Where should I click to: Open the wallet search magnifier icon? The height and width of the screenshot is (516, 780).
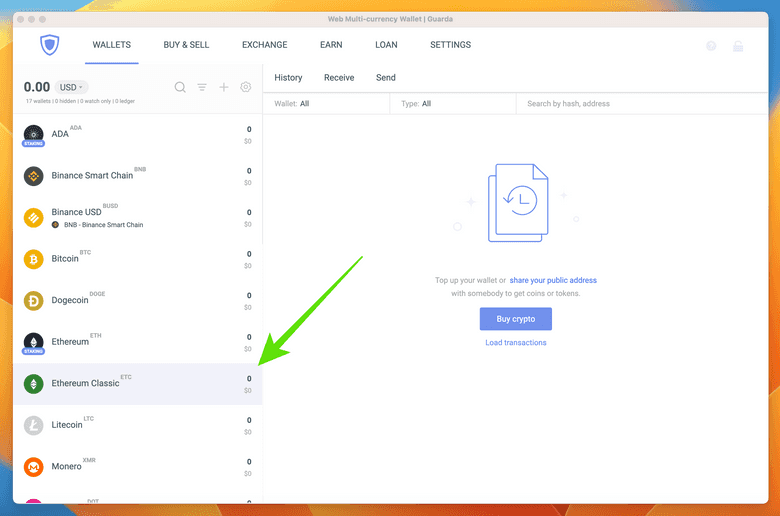tap(180, 87)
